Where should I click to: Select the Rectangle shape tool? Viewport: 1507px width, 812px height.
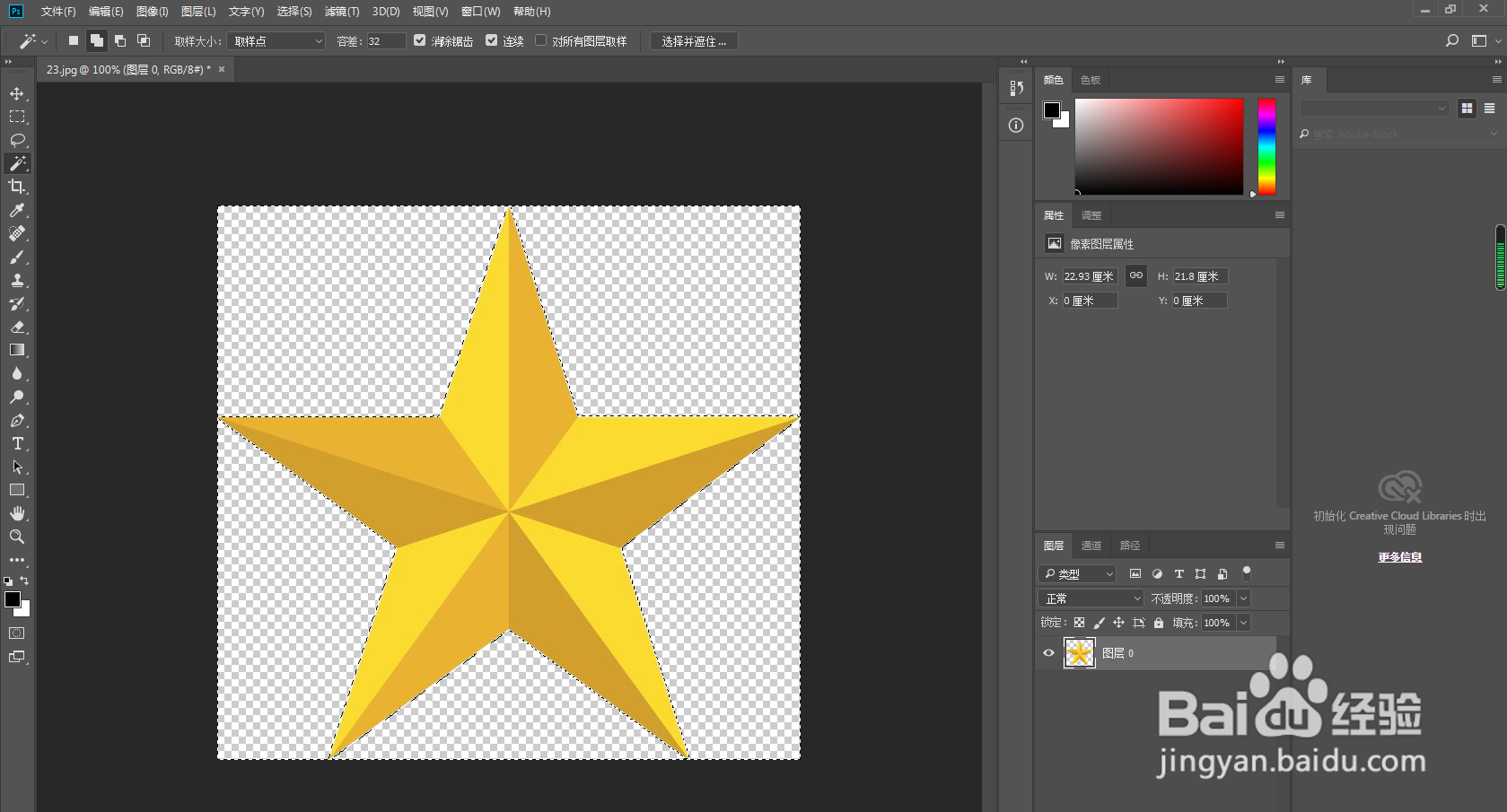(x=17, y=490)
